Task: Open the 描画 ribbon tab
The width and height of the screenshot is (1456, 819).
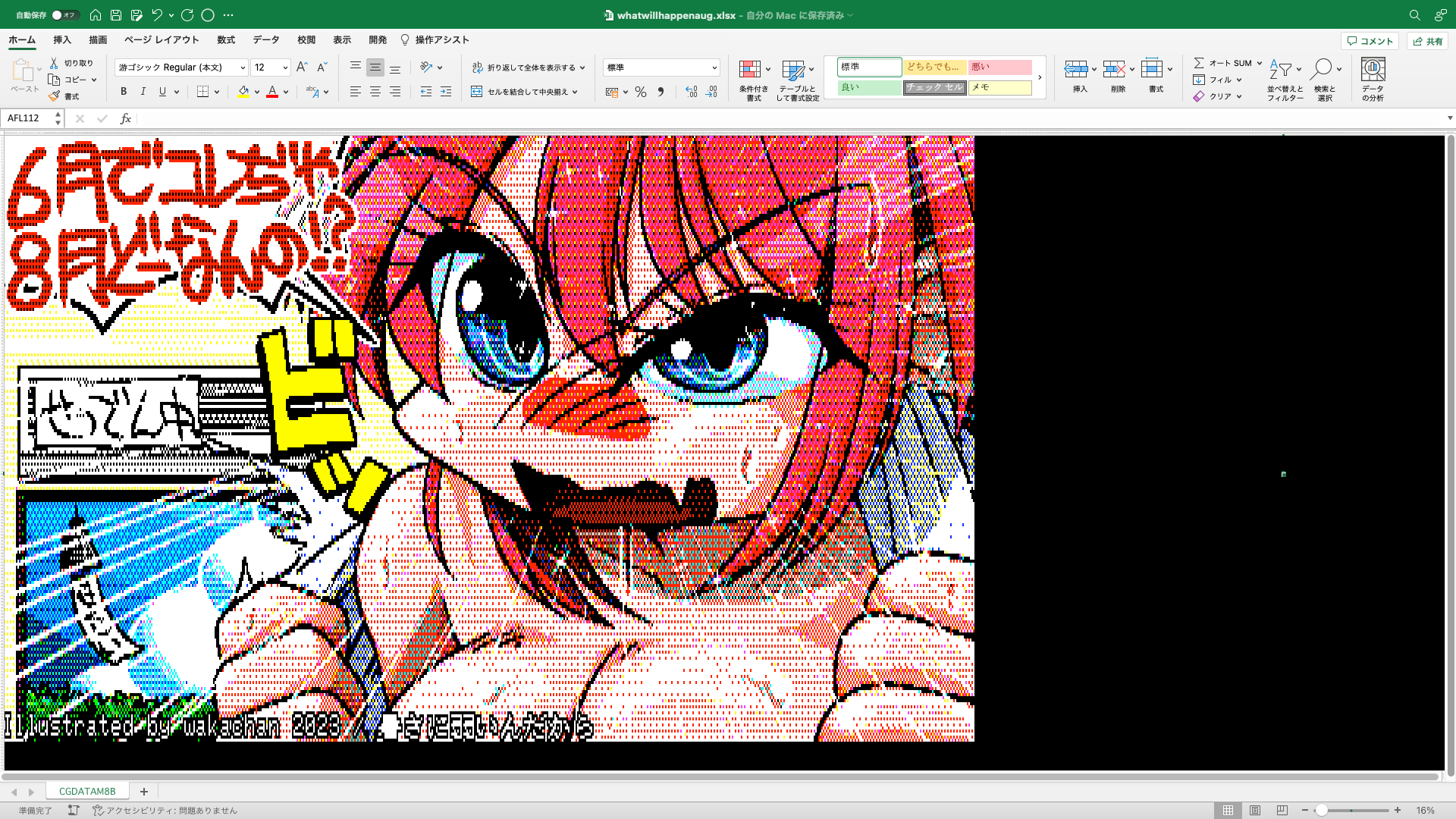Action: [98, 40]
